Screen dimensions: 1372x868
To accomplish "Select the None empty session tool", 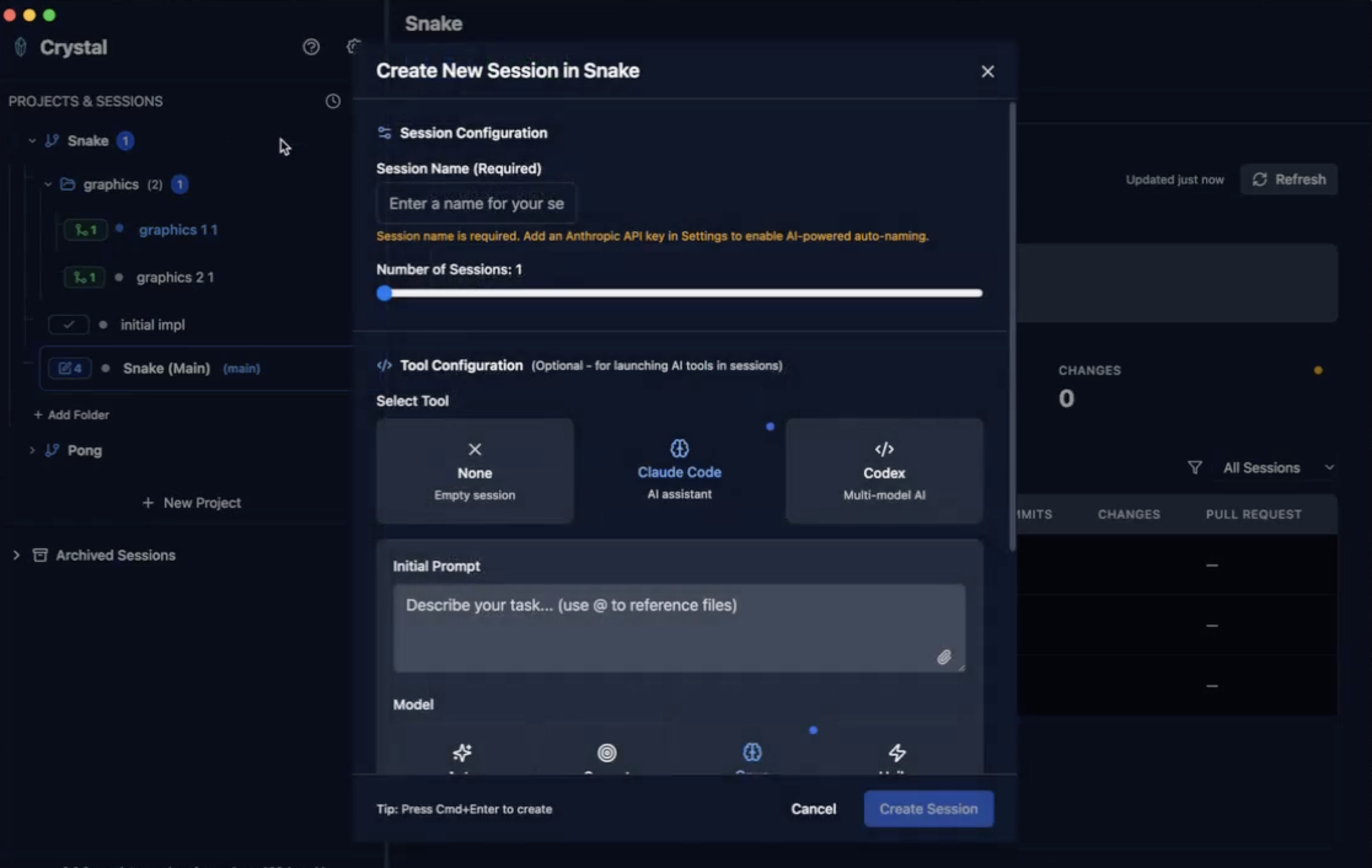I will [x=475, y=471].
